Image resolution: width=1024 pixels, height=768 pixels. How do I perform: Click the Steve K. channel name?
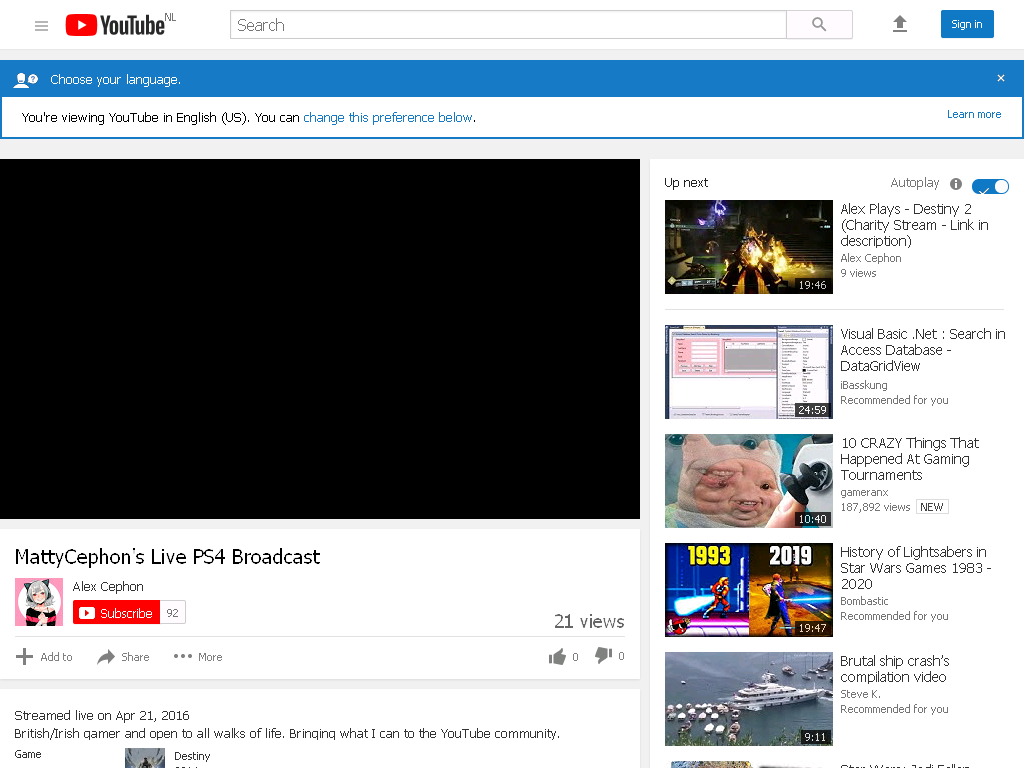coord(860,694)
